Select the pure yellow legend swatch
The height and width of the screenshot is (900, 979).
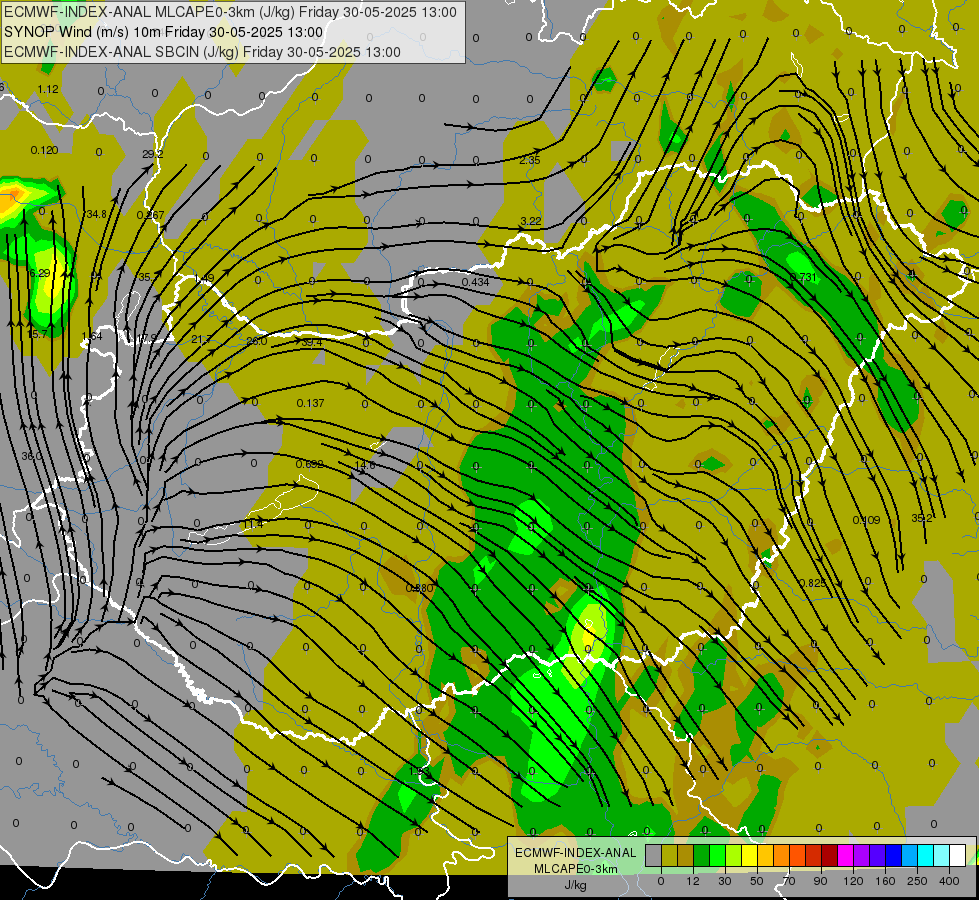pyautogui.click(x=750, y=855)
